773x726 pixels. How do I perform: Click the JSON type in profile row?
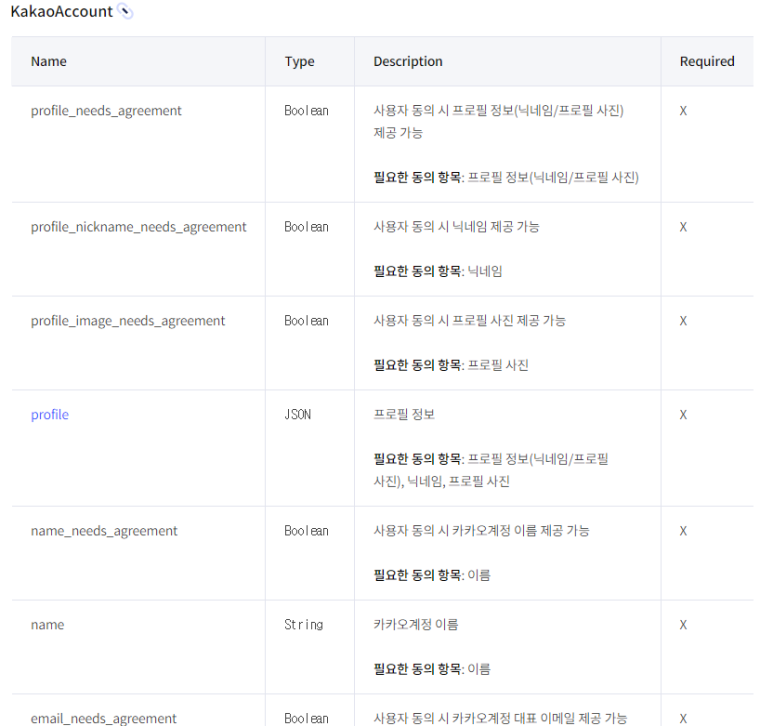[298, 415]
